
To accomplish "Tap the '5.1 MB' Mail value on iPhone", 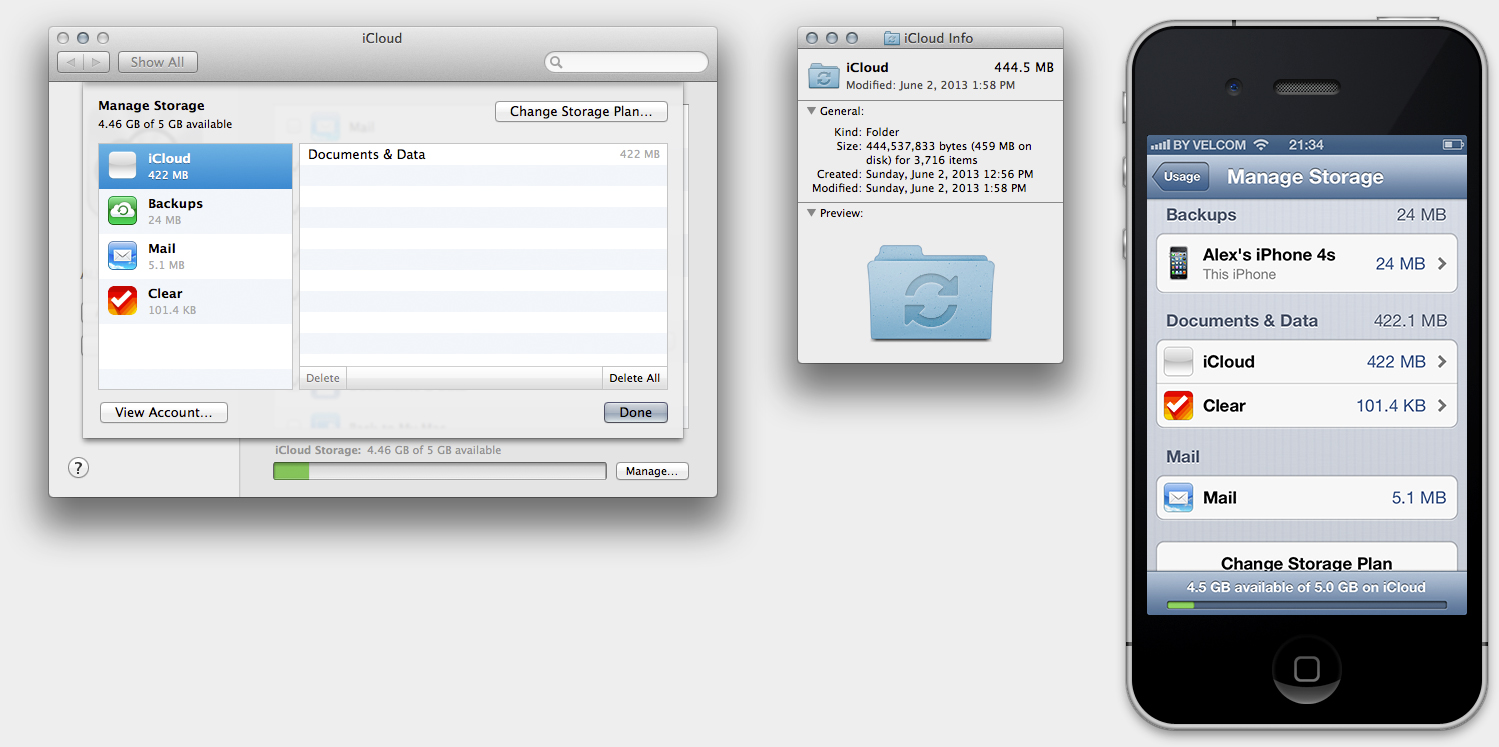I will pyautogui.click(x=1419, y=497).
